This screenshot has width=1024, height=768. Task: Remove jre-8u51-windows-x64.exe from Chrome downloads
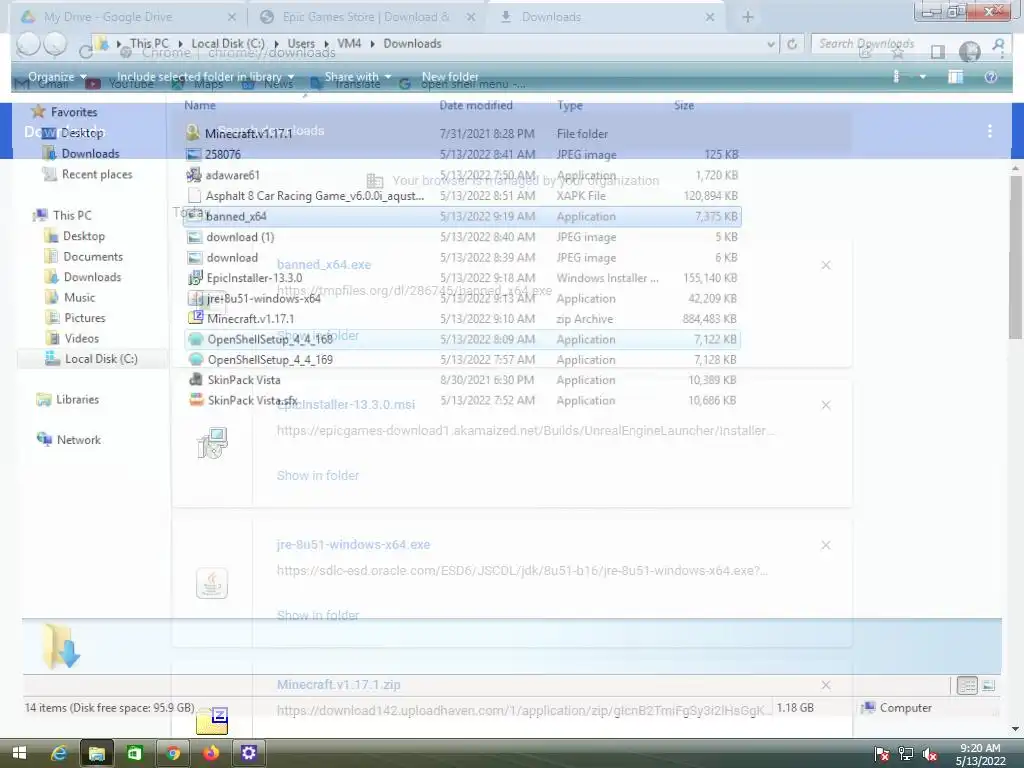[826, 545]
